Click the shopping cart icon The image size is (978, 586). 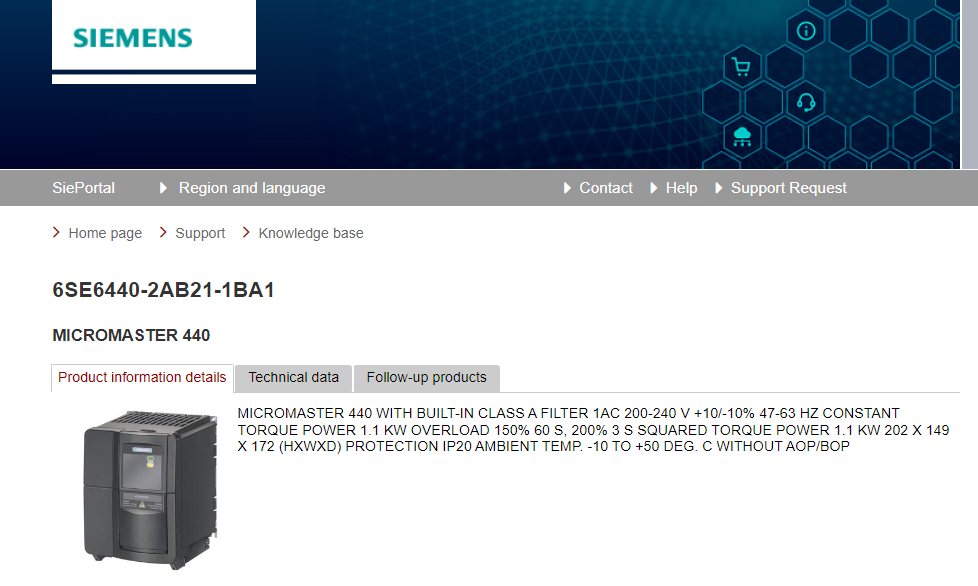click(x=741, y=67)
